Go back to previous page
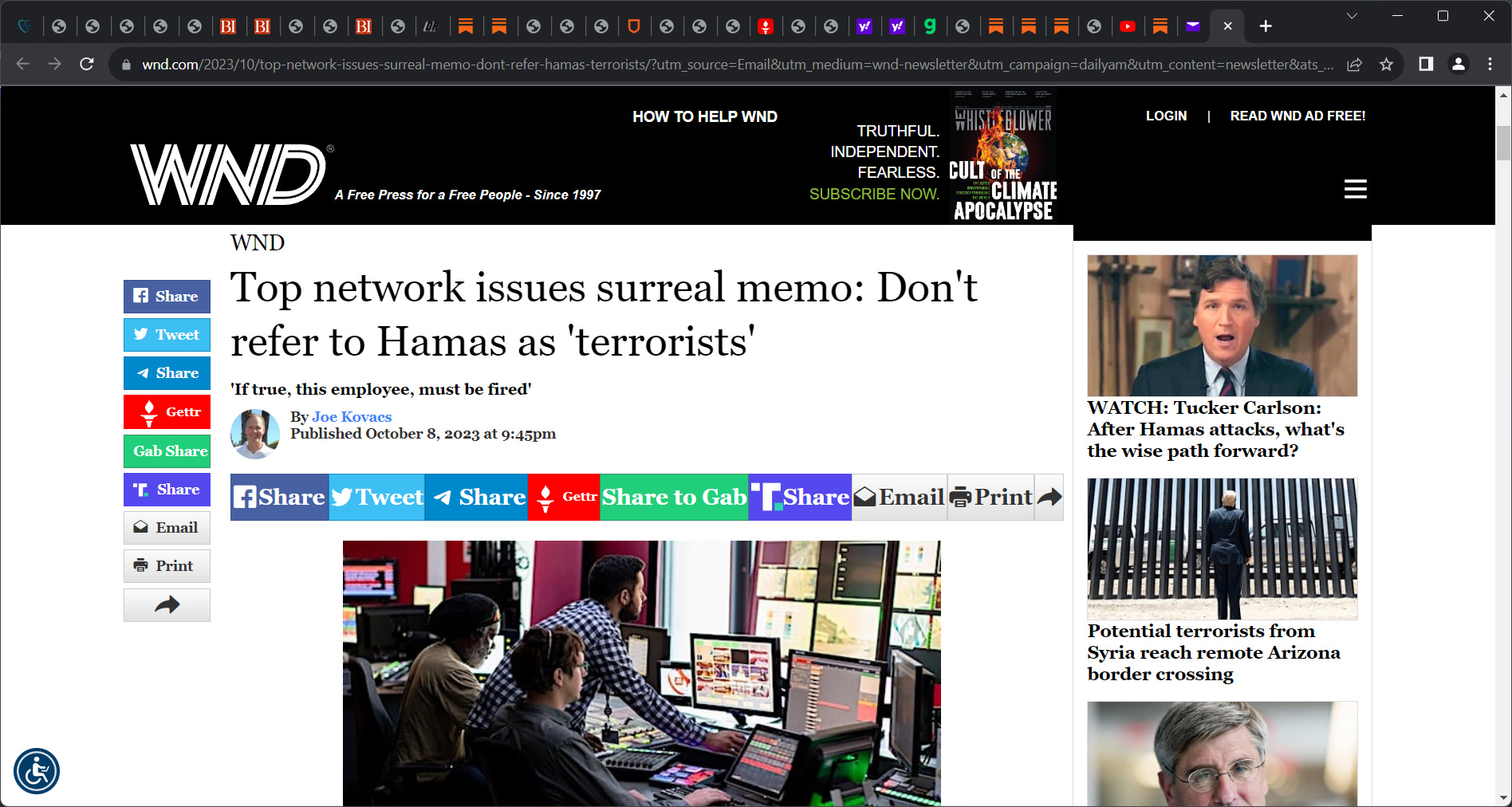Screen dimensions: 1512x807 (23, 64)
